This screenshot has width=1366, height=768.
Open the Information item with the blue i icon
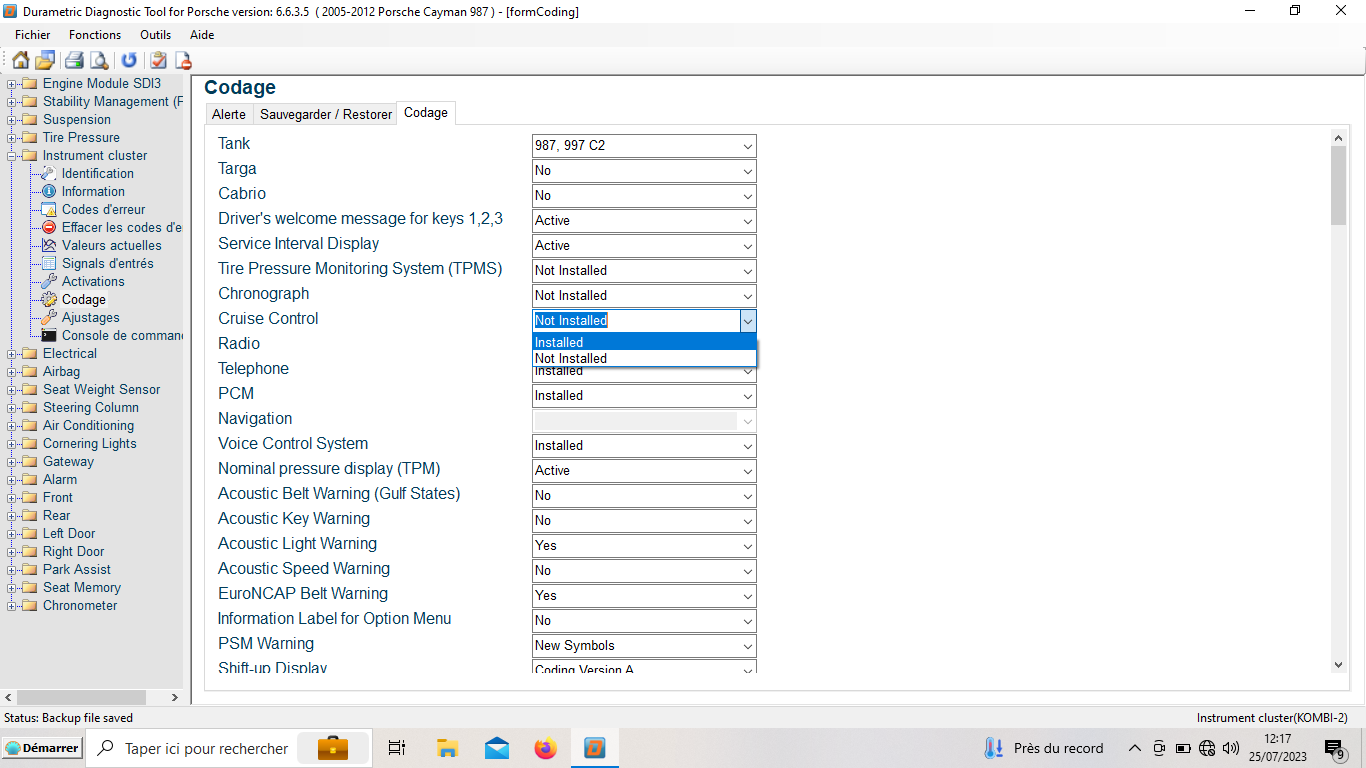click(93, 191)
